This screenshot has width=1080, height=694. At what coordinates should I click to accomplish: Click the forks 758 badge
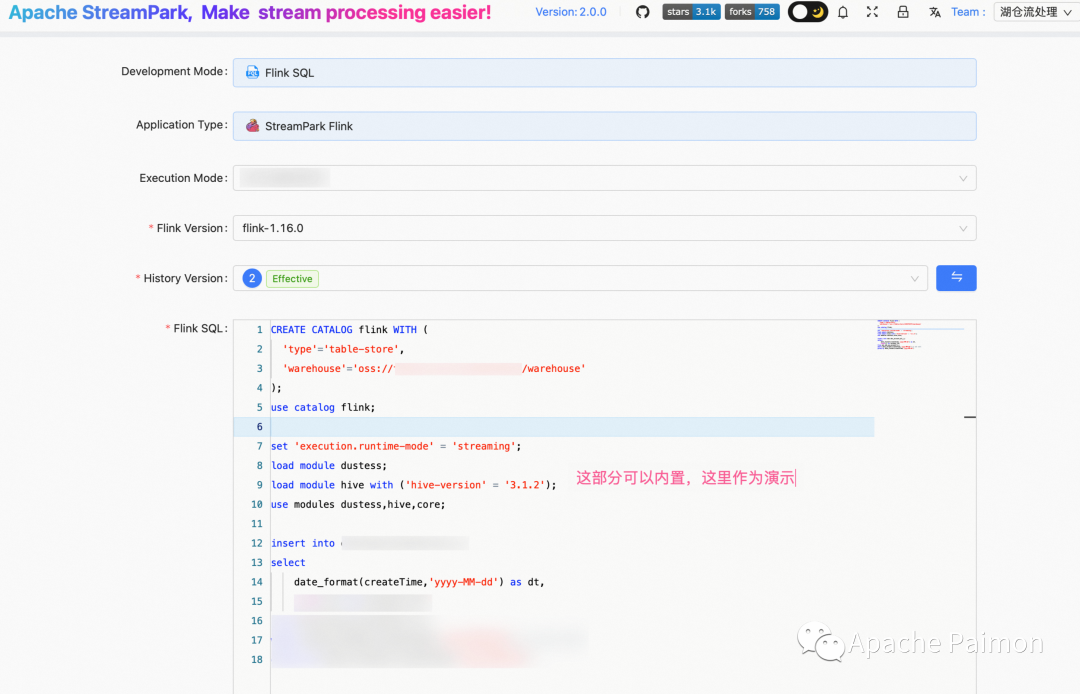[x=752, y=12]
